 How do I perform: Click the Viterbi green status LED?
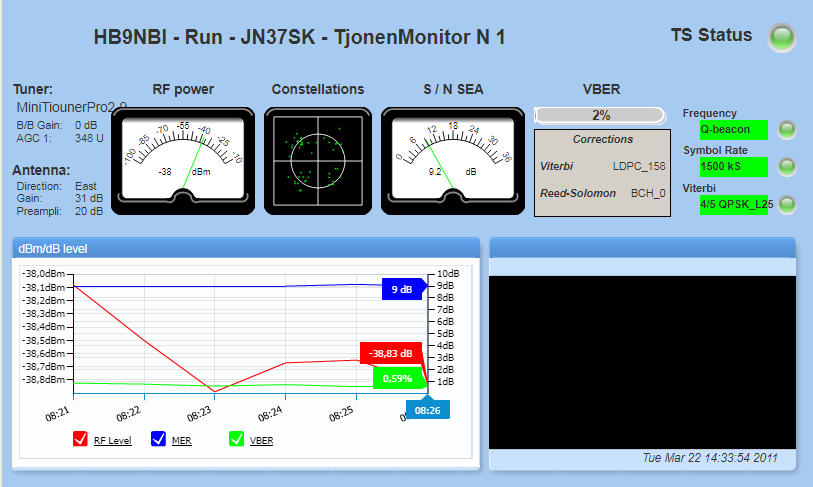coord(787,204)
